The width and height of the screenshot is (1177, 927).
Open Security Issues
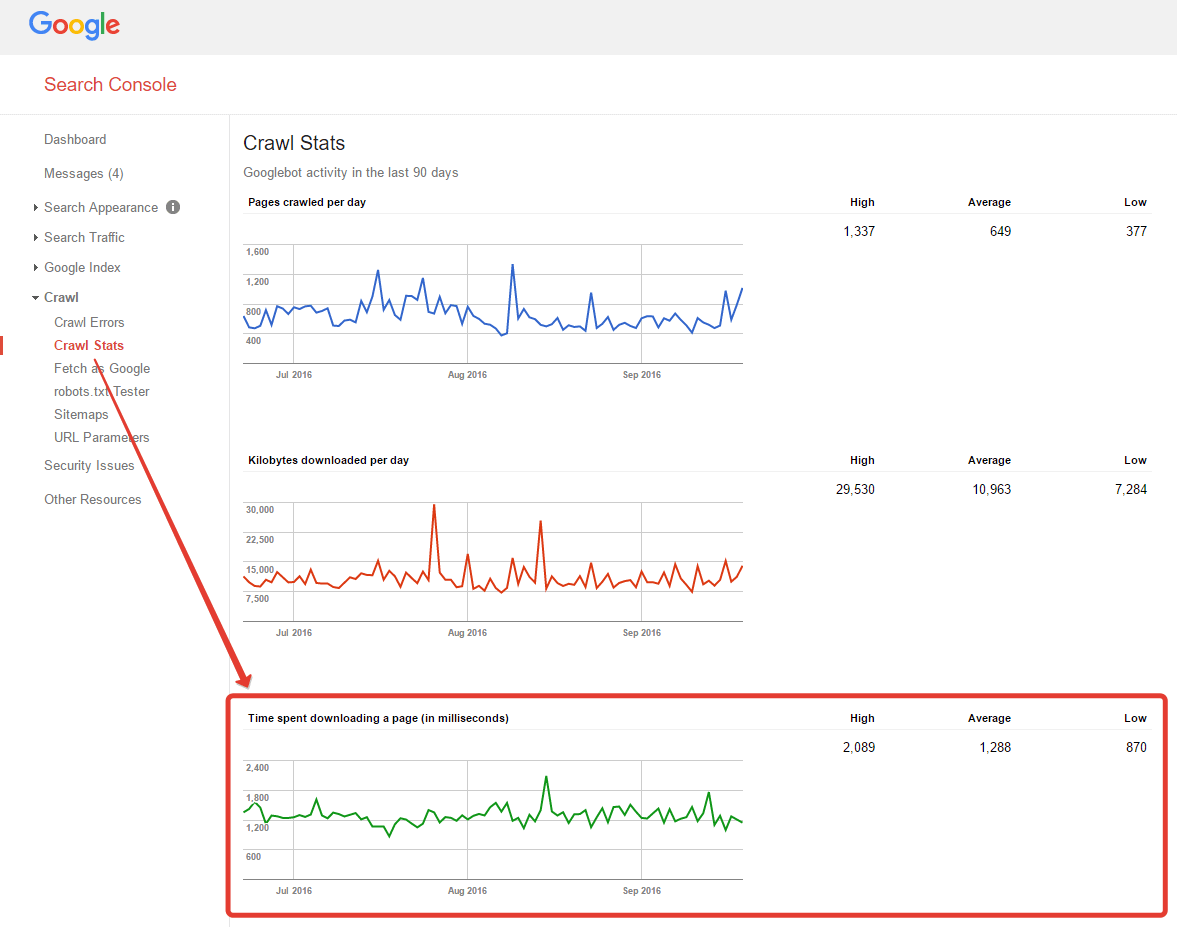click(89, 465)
